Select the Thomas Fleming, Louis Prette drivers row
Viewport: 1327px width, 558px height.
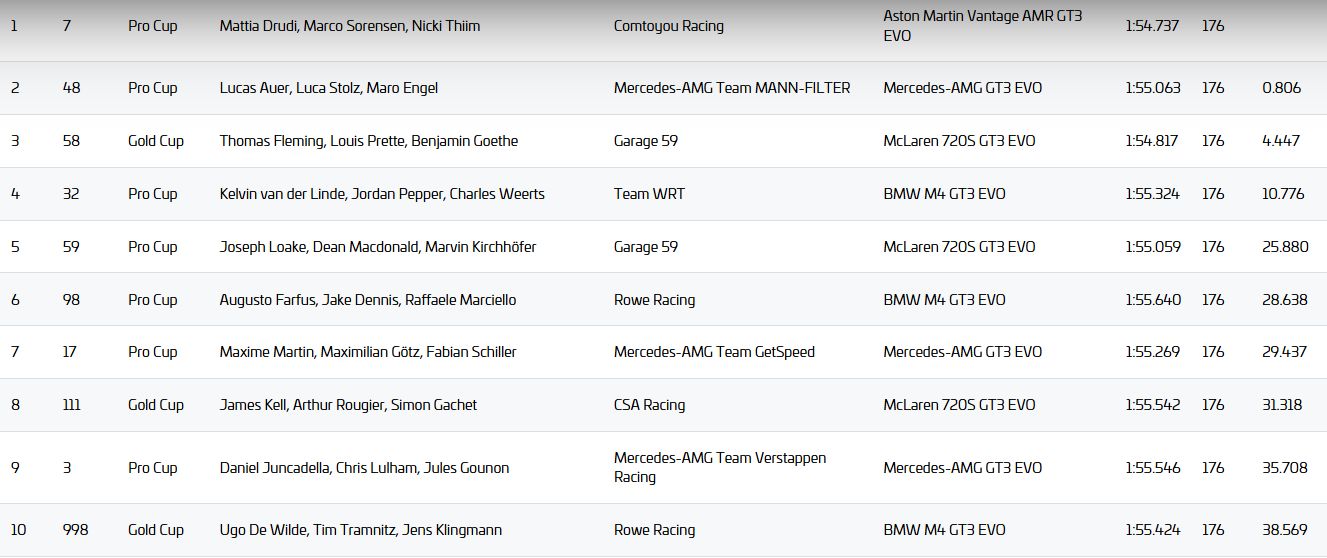click(x=368, y=141)
